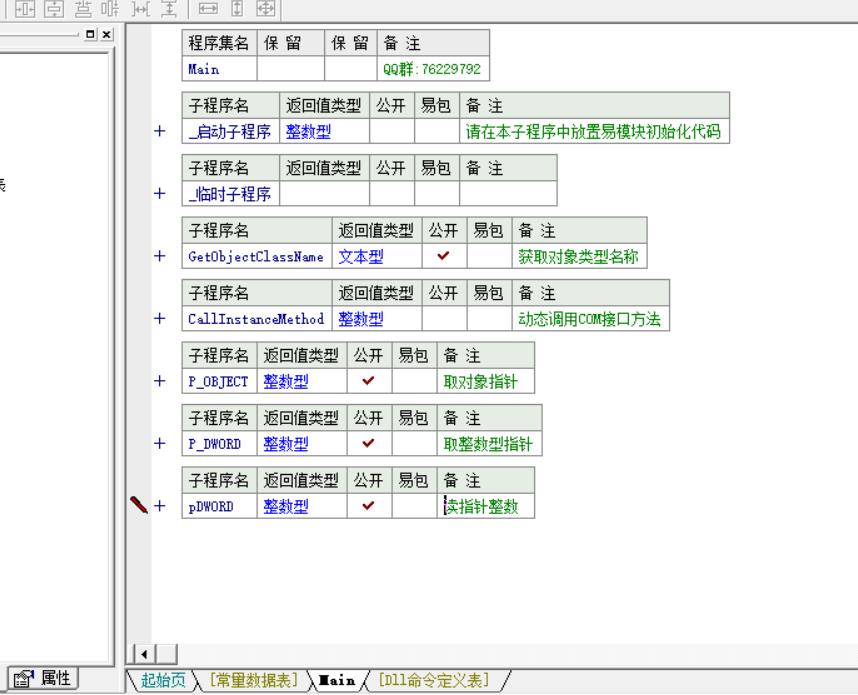The width and height of the screenshot is (858, 695).
Task: Select the P_DWORD name cell
Action: click(219, 443)
